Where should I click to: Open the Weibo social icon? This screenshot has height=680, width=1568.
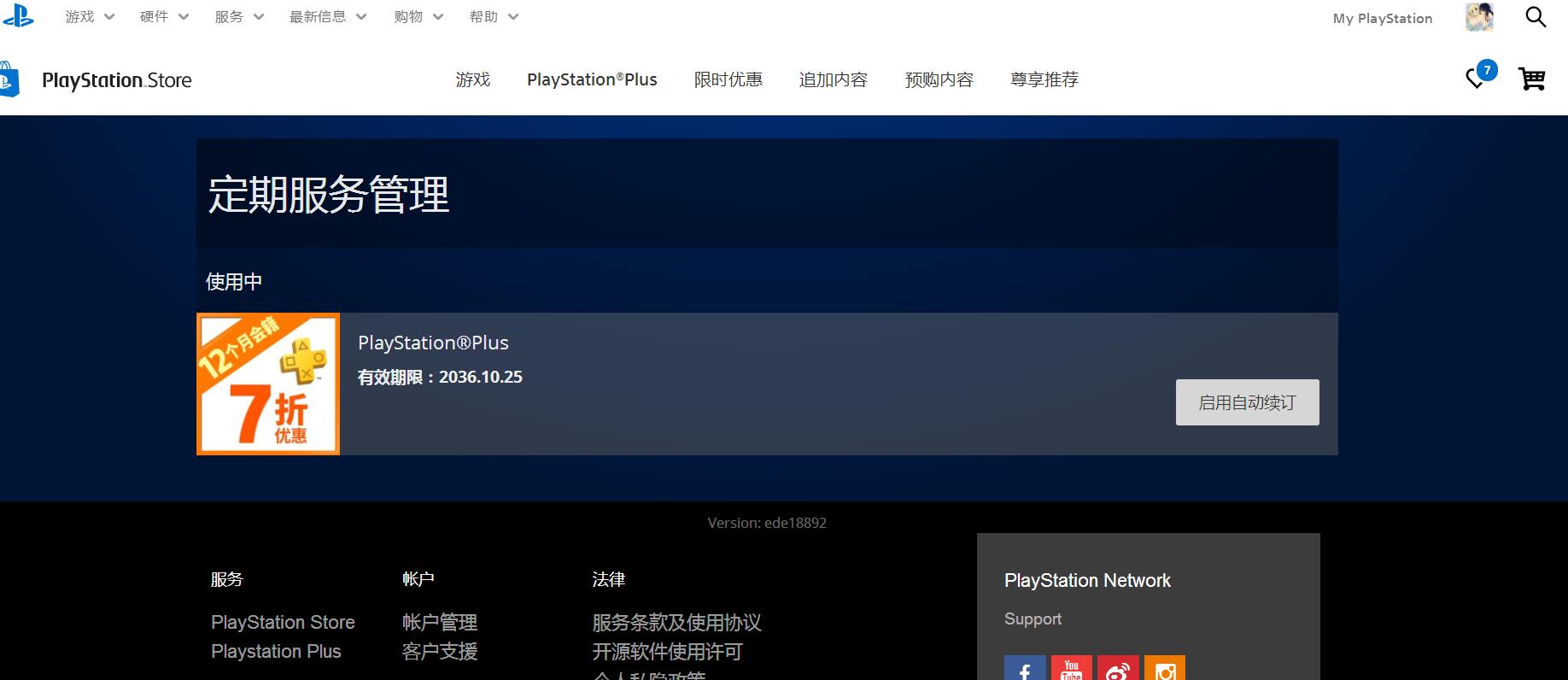(1117, 670)
